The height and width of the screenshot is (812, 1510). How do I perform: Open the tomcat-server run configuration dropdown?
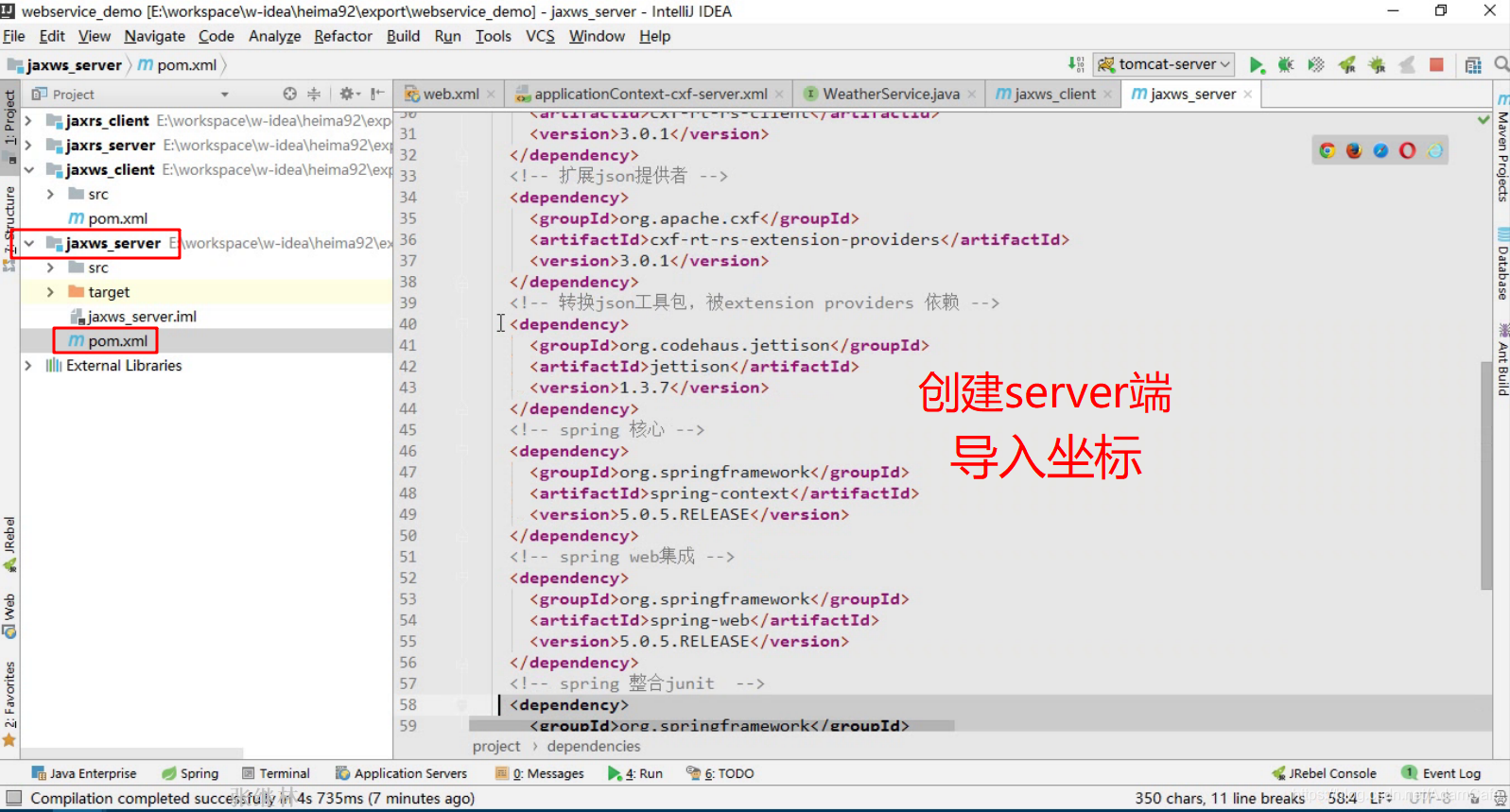1164,64
